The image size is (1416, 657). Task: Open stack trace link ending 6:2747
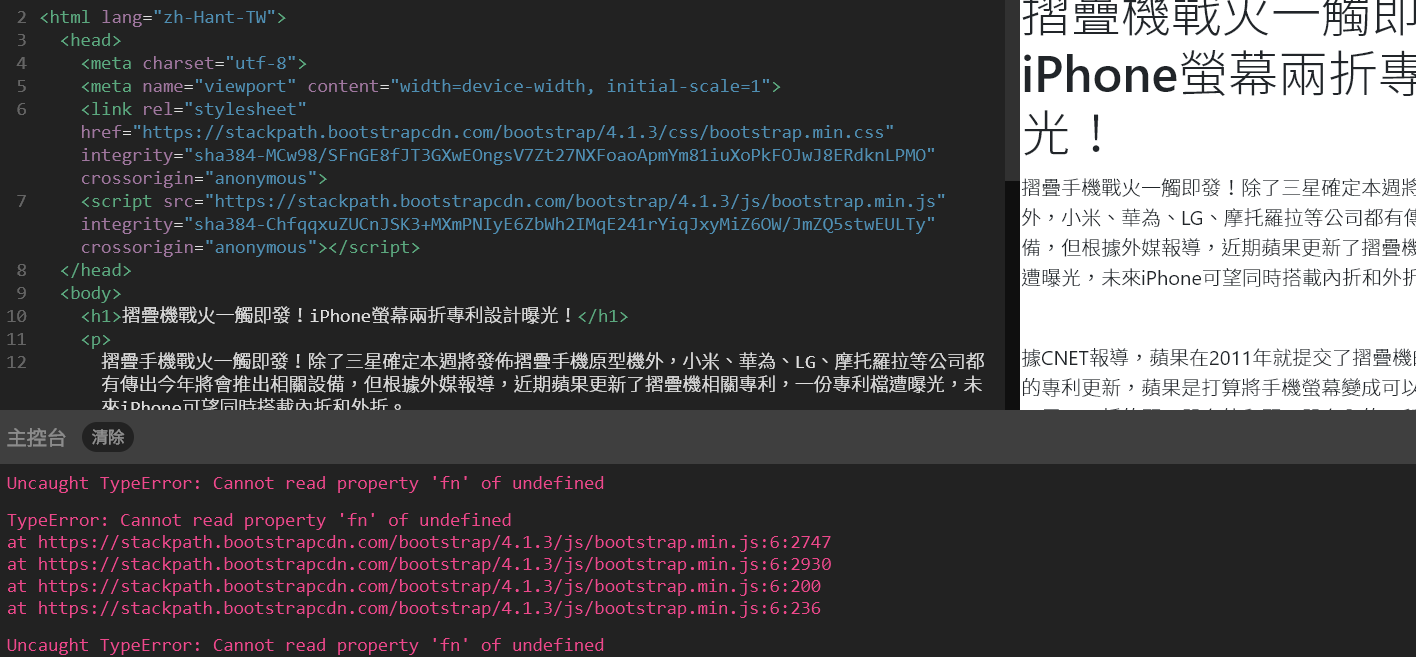point(434,542)
